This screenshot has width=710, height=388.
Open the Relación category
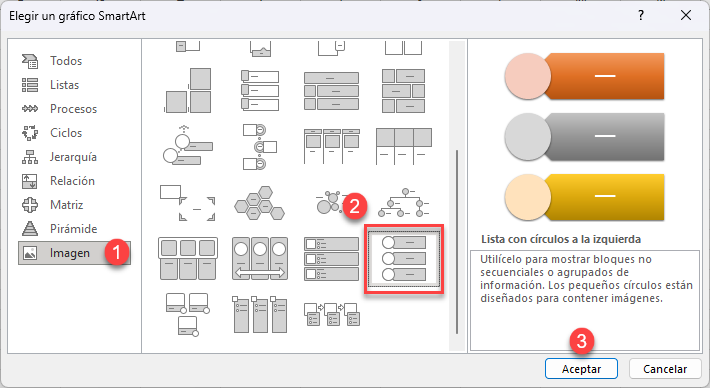(x=74, y=181)
